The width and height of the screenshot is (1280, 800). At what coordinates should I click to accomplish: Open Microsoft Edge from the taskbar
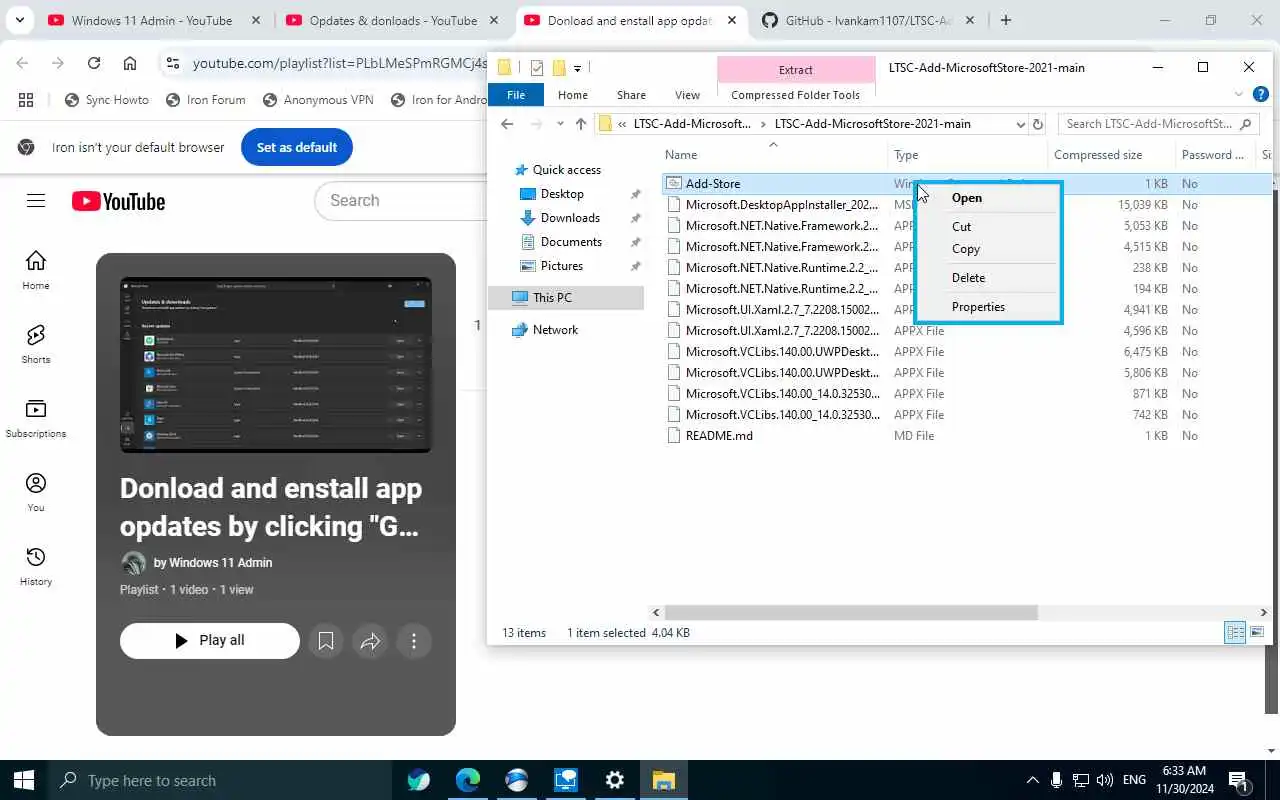coord(468,780)
